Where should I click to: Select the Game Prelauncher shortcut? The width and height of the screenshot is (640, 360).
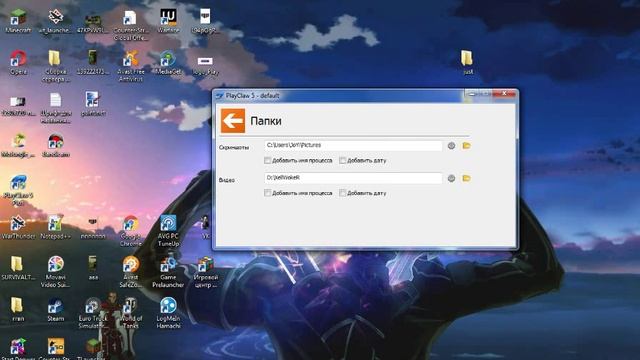point(168,272)
